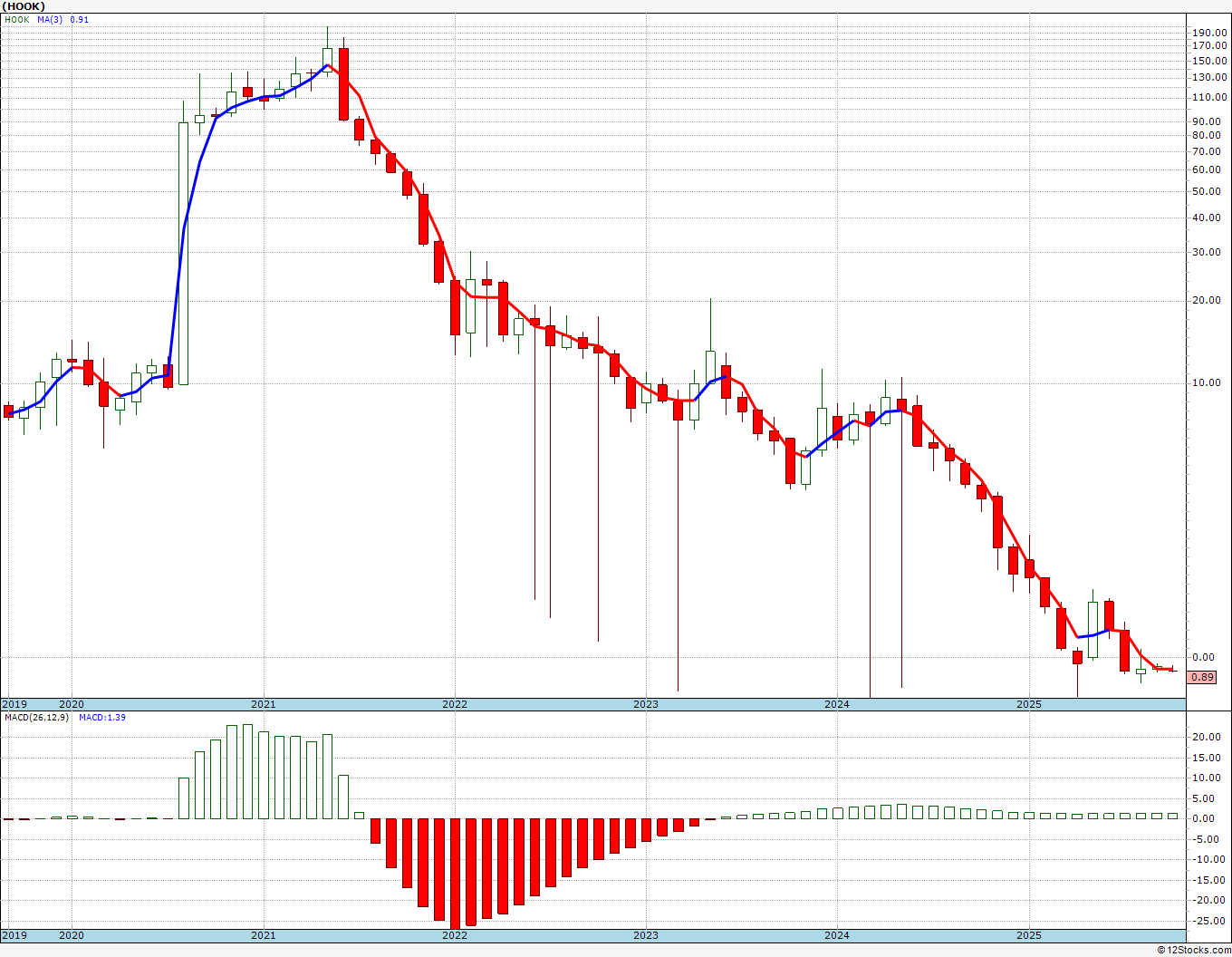Select the 130.00 price axis label
Image resolution: width=1232 pixels, height=957 pixels.
pos(1209,77)
